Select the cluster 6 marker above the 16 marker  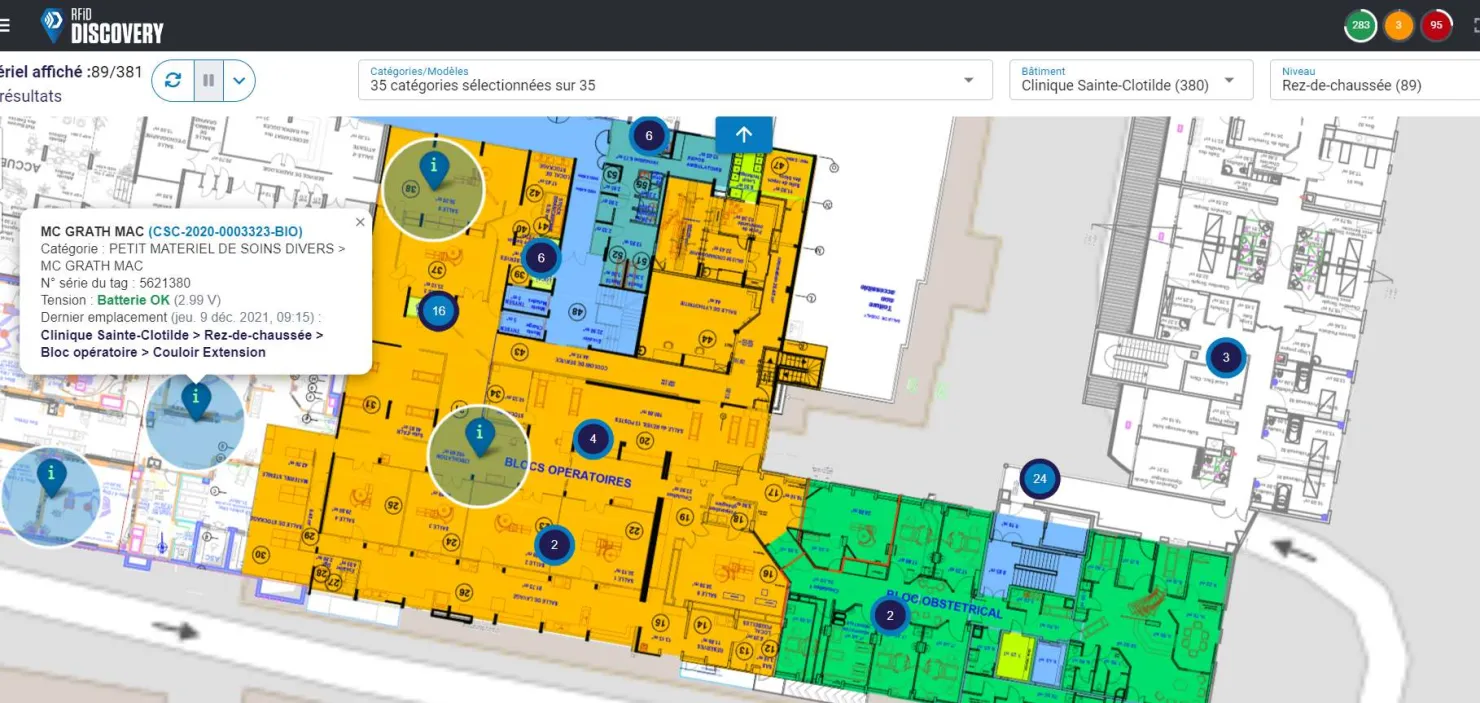point(541,258)
